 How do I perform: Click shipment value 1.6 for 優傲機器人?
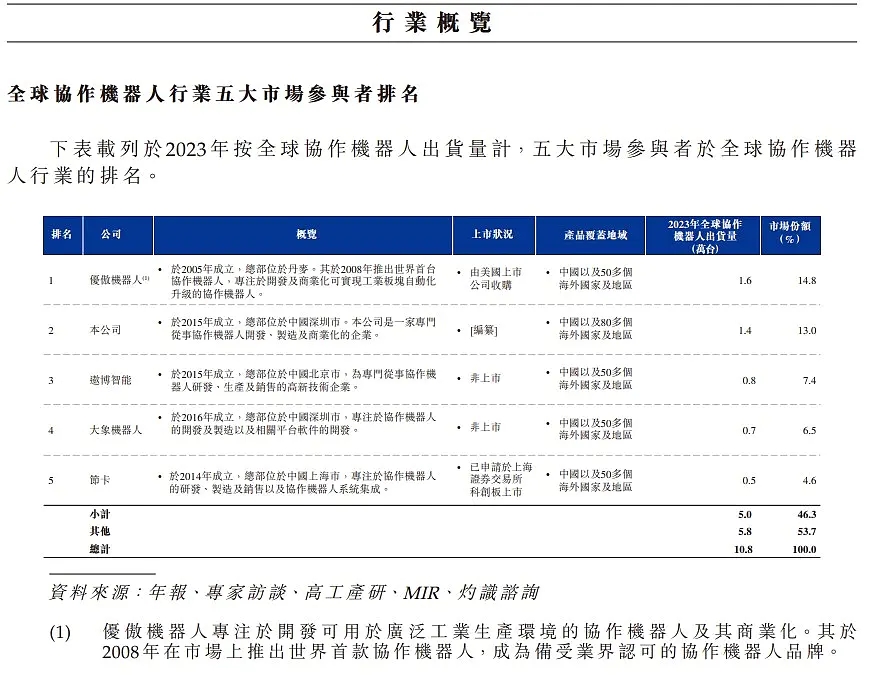point(745,281)
